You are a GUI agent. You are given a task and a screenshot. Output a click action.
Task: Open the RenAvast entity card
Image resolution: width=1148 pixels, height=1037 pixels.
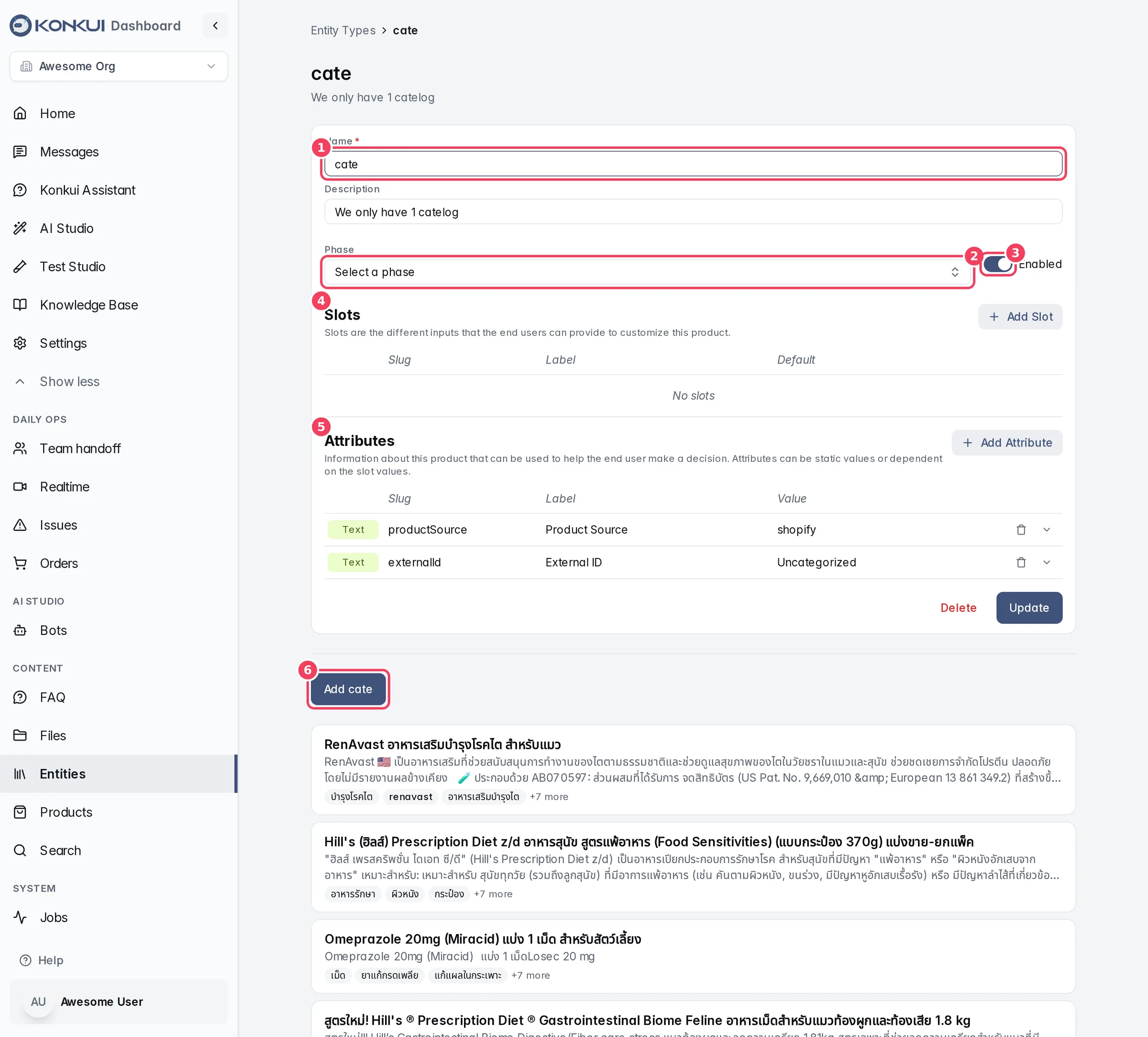693,769
